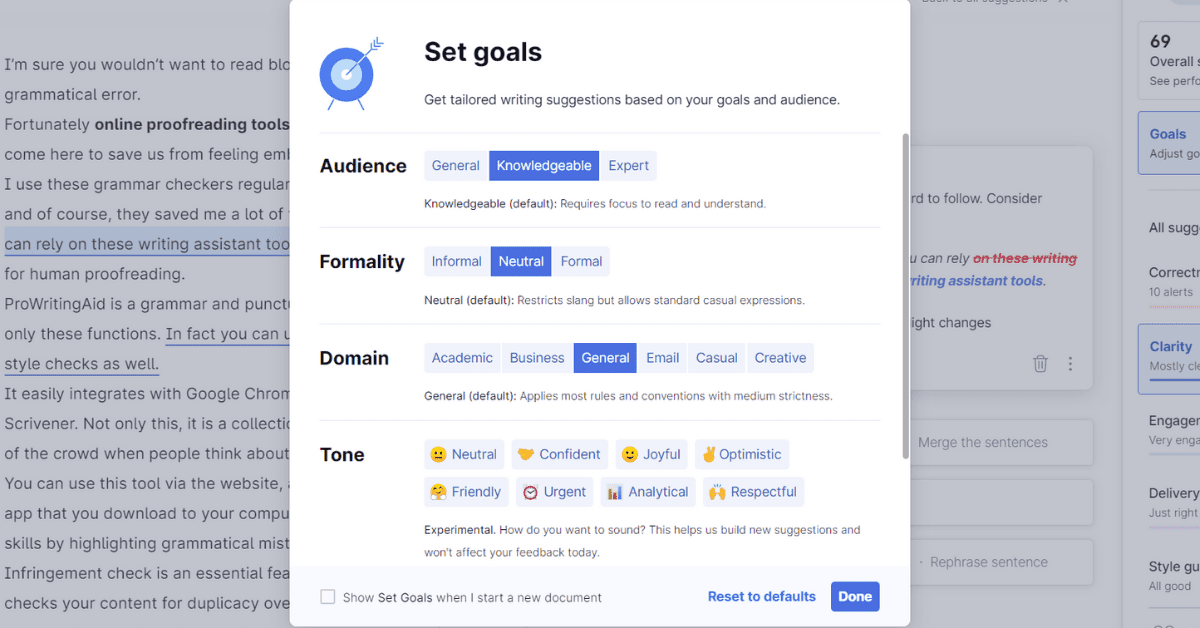Open the Clarity section in the sidebar

point(1168,358)
